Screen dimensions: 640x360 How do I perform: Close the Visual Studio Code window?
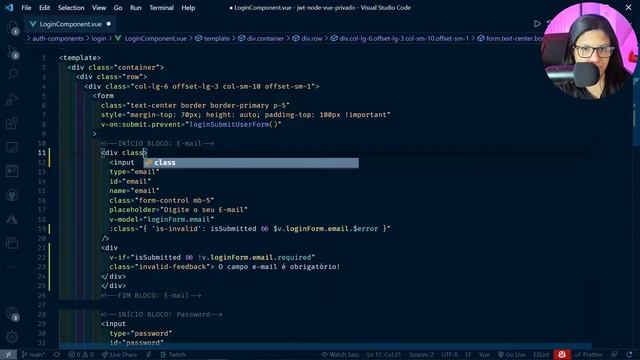pos(629,7)
